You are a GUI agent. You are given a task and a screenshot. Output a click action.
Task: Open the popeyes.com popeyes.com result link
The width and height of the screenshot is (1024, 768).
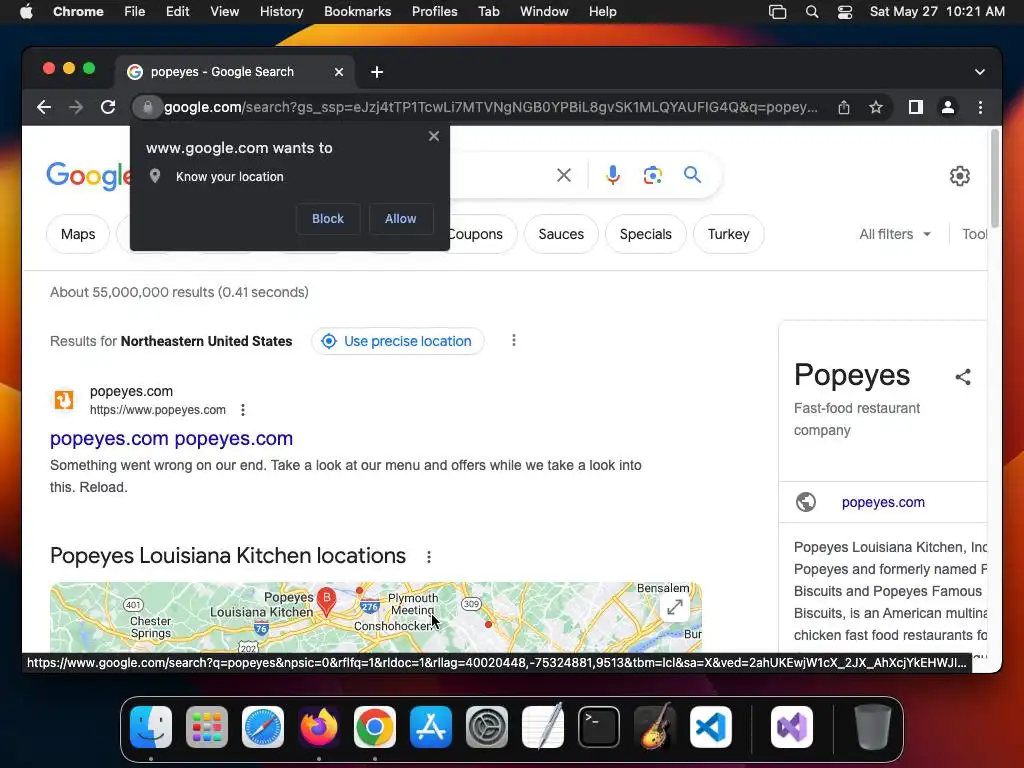pyautogui.click(x=171, y=438)
